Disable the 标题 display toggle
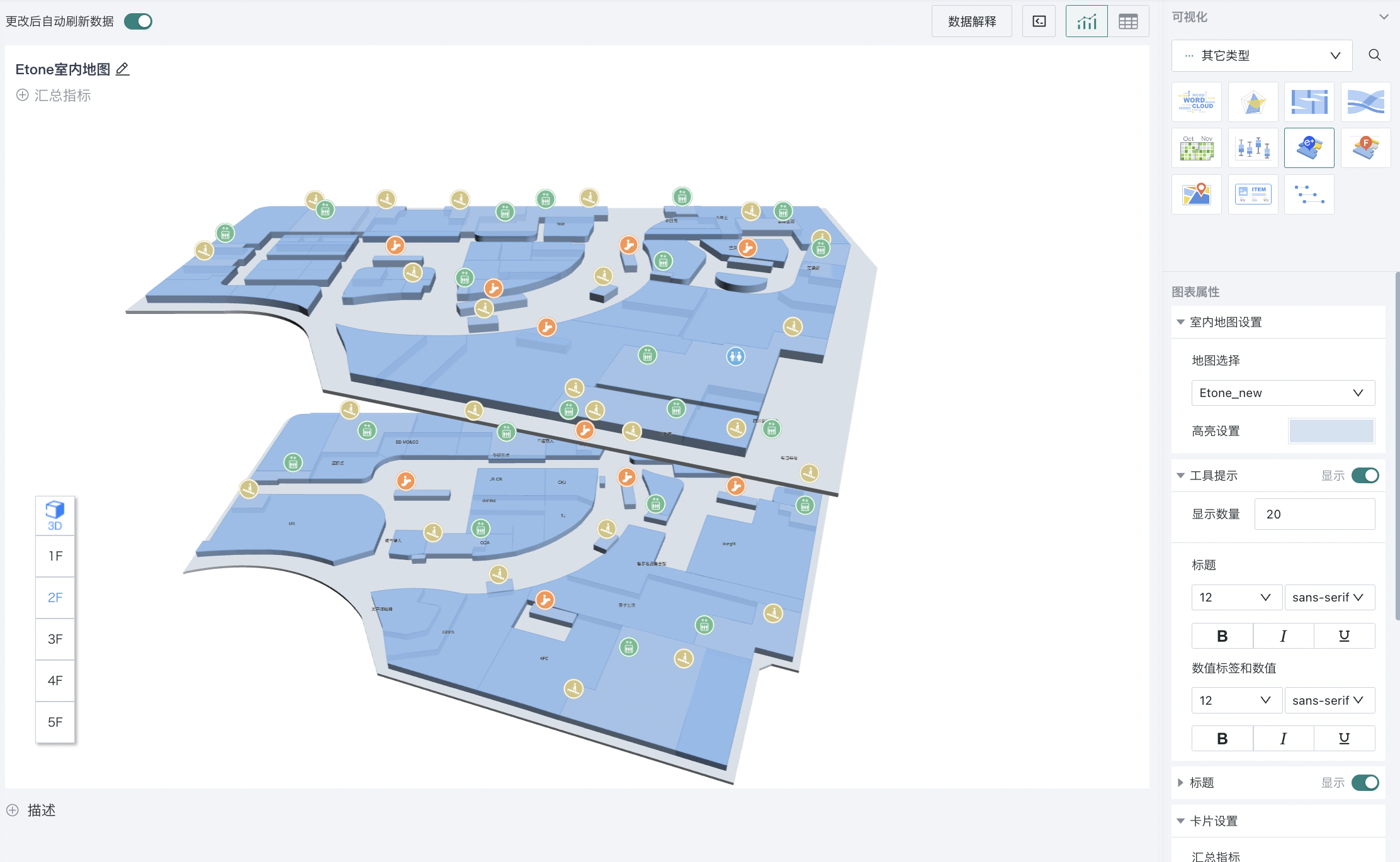Screen dimensions: 1400x862 pos(1365,783)
